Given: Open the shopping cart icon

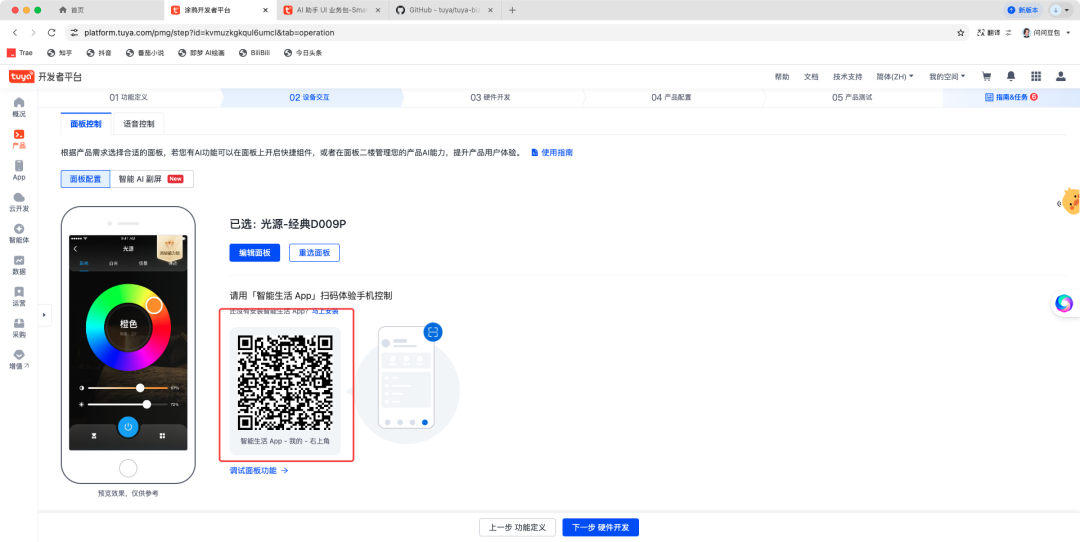Looking at the screenshot, I should pyautogui.click(x=986, y=76).
